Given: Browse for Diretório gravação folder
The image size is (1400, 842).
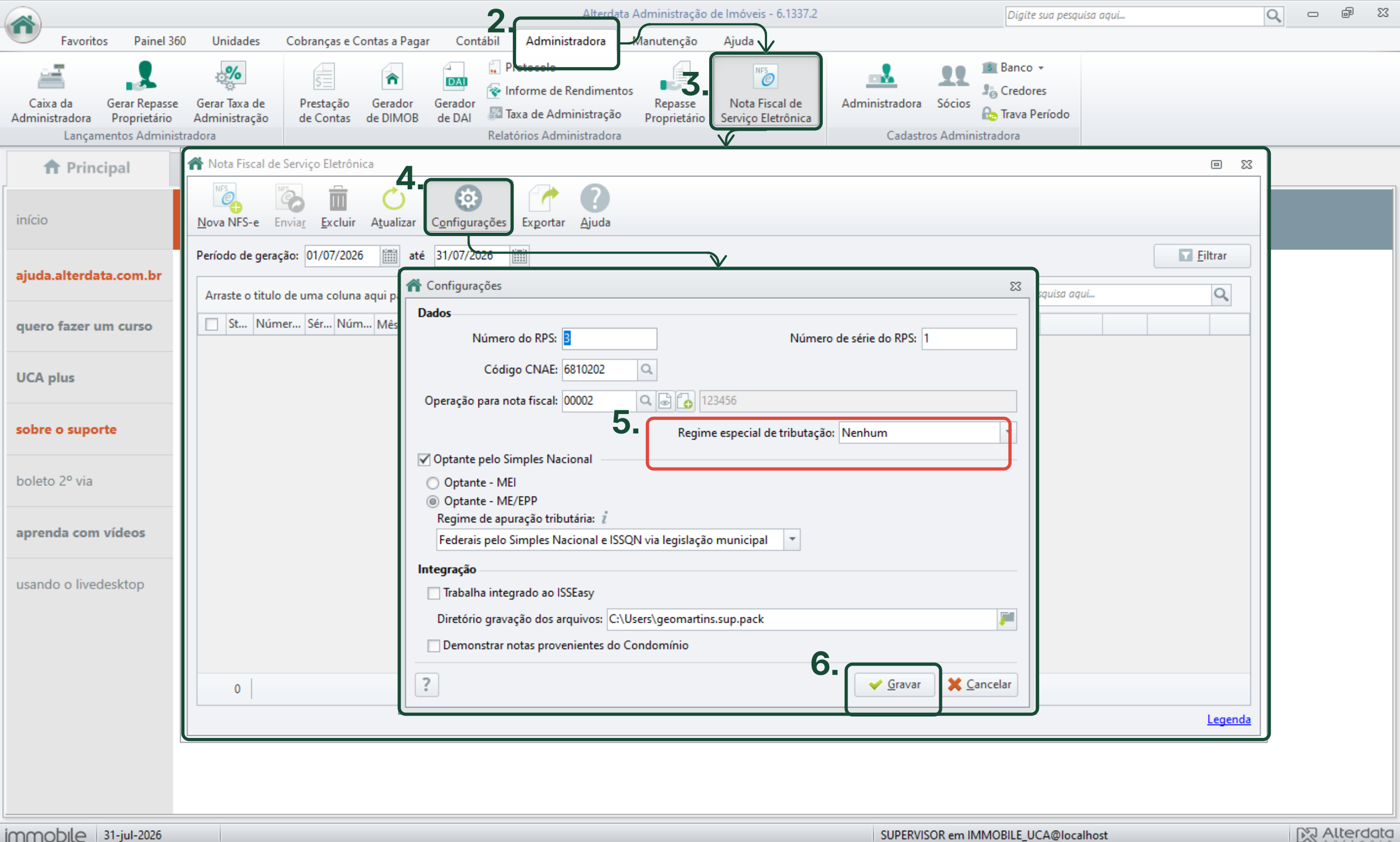Looking at the screenshot, I should coord(1007,619).
